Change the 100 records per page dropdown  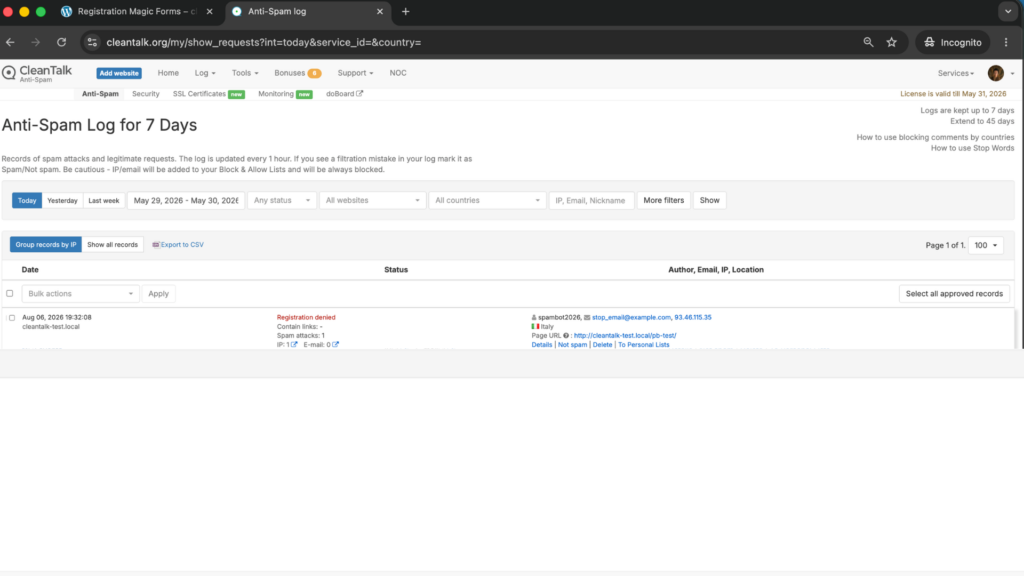click(985, 246)
